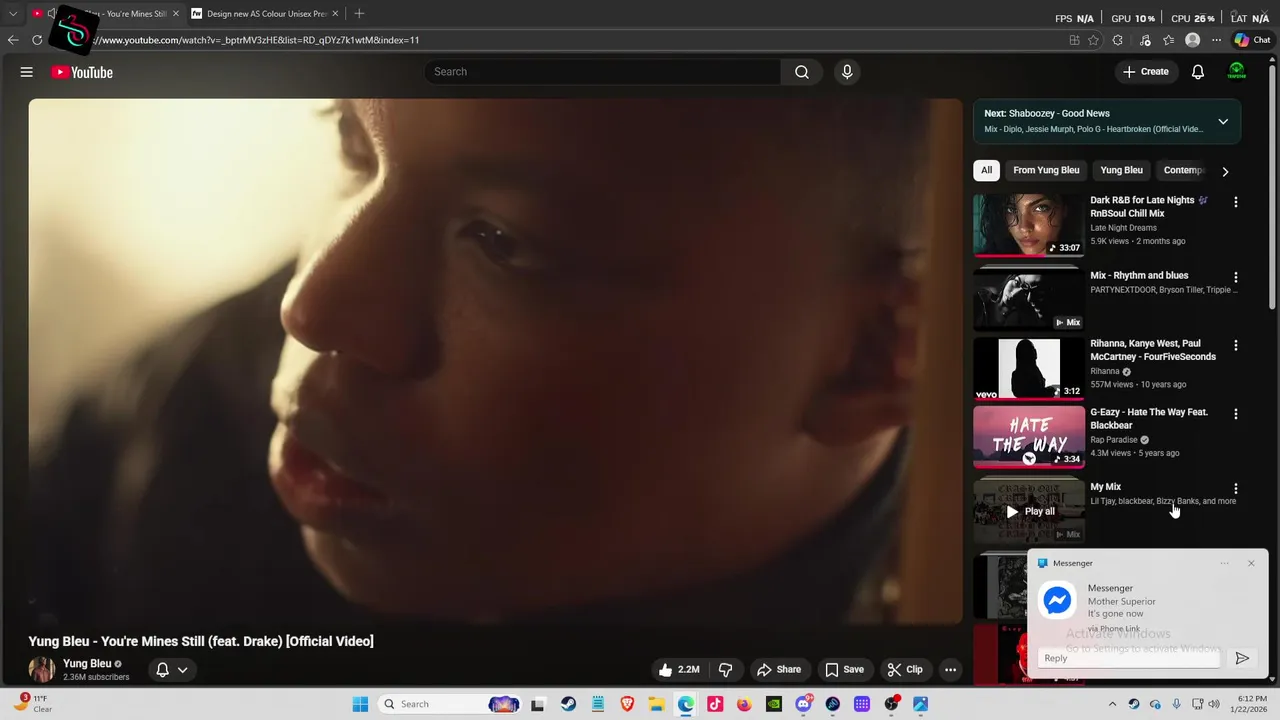Select the All filter chip
The image size is (1280, 720).
click(986, 170)
